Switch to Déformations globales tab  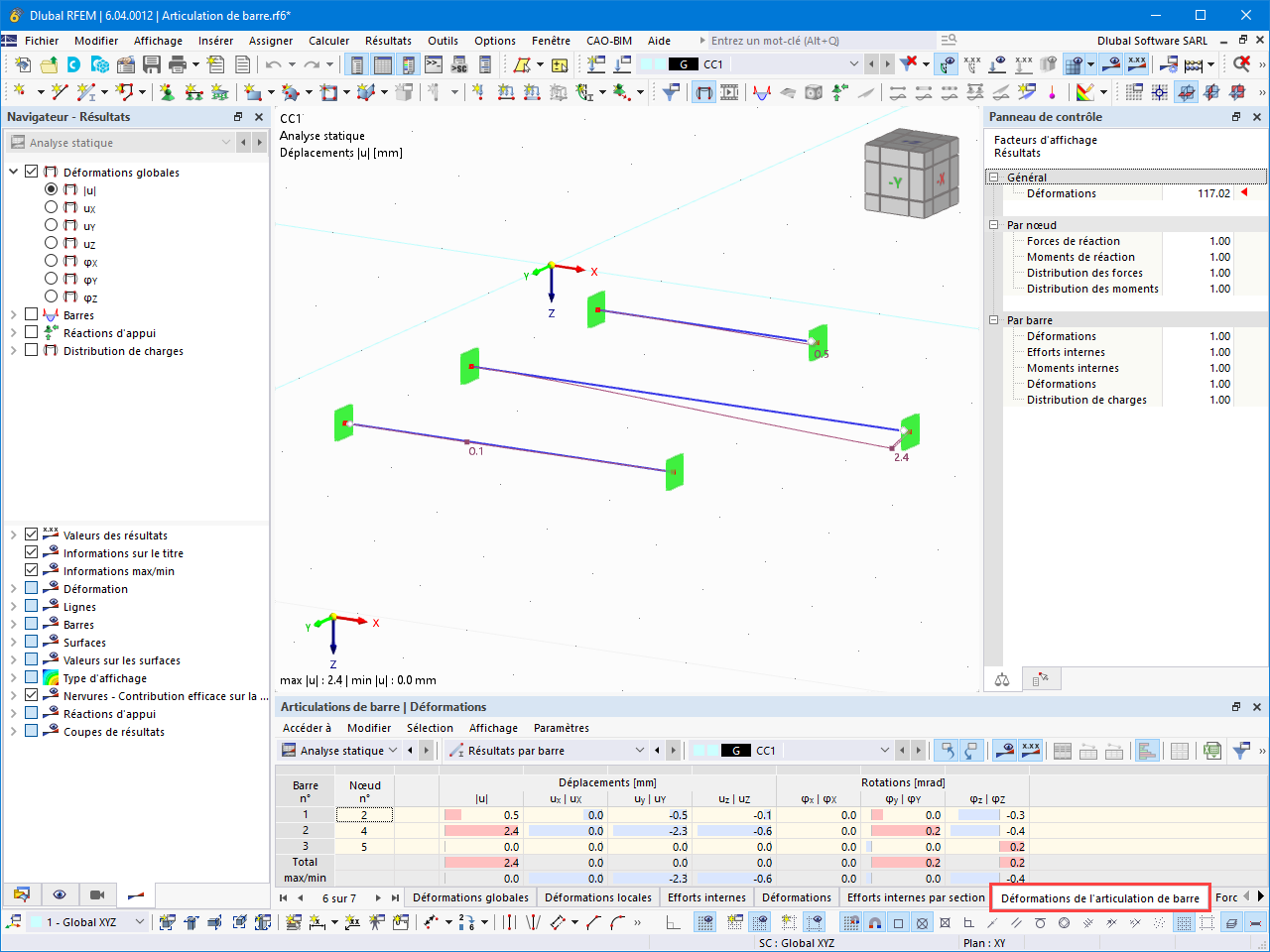pos(470,897)
